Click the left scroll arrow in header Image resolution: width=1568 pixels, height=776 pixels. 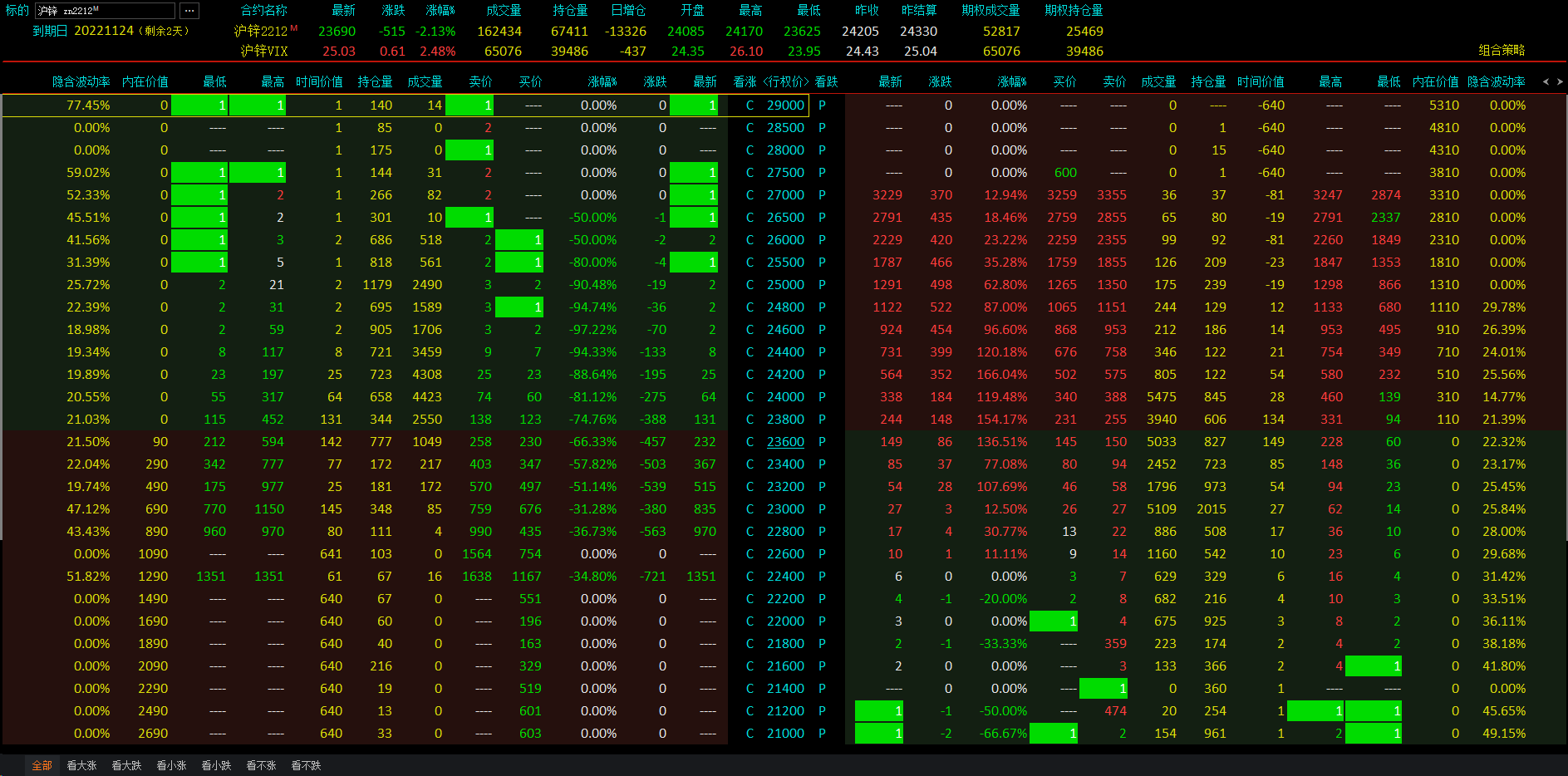point(1546,81)
